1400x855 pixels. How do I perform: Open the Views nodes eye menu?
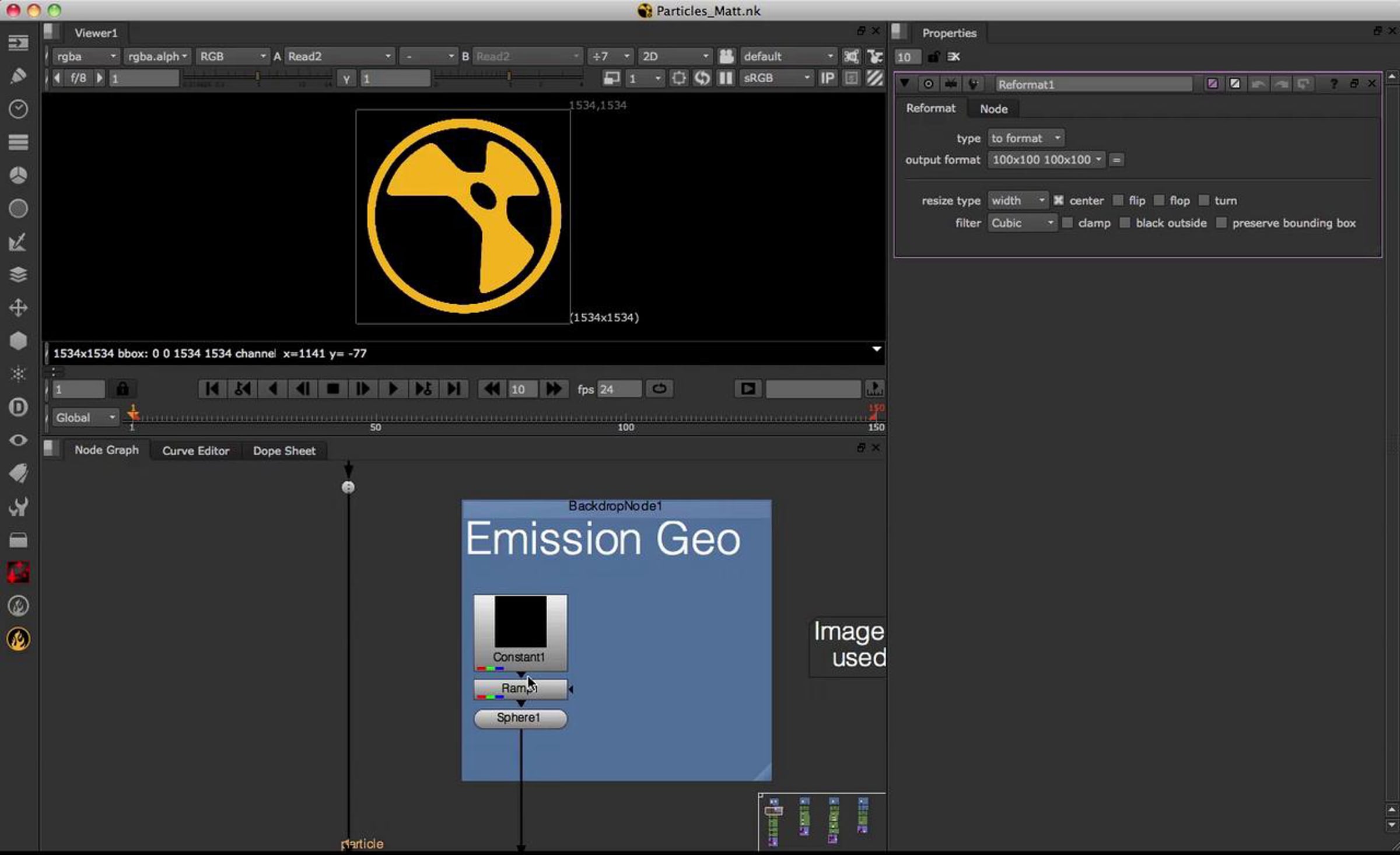click(x=18, y=440)
